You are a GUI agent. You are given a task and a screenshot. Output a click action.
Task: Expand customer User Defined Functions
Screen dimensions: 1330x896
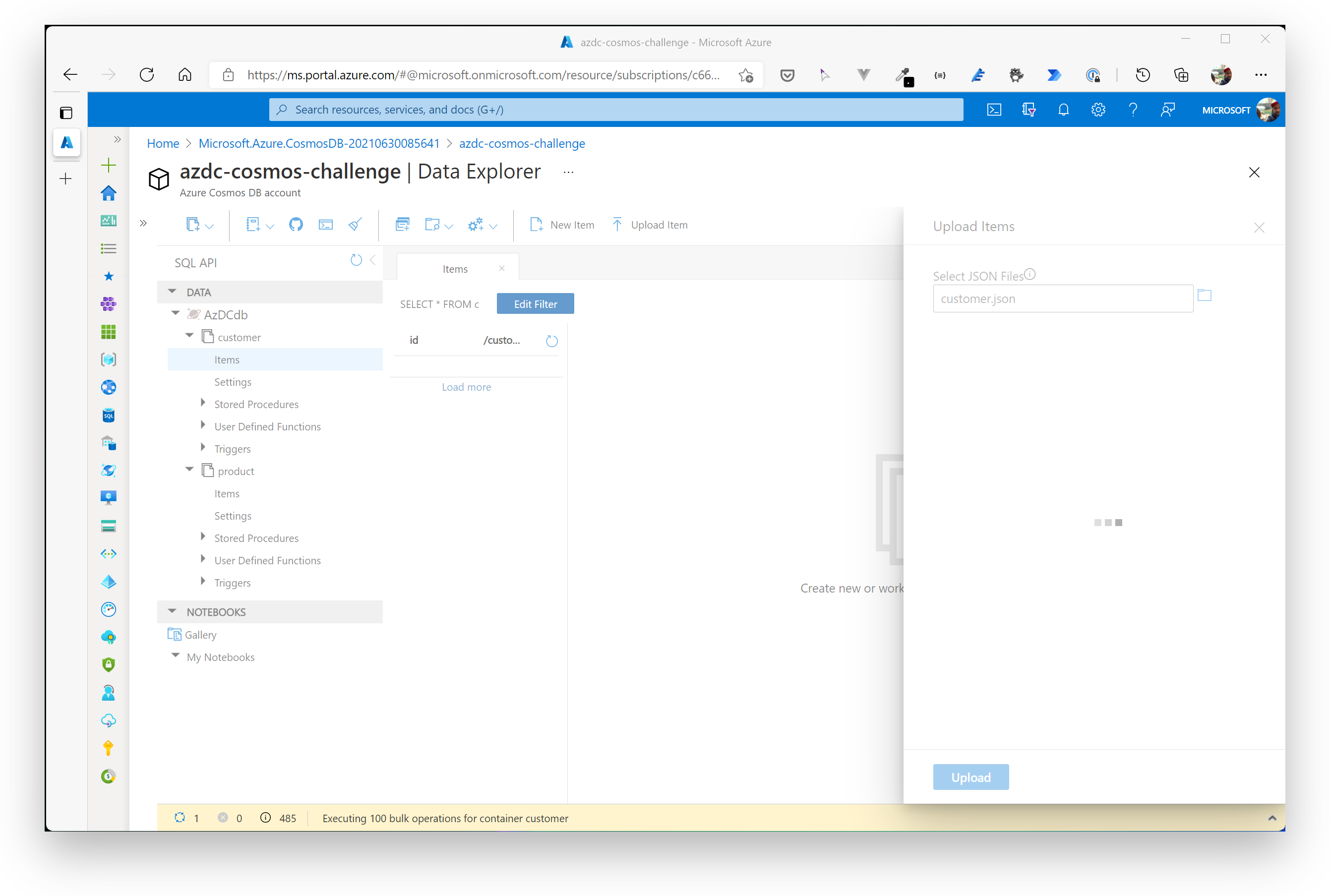click(203, 425)
